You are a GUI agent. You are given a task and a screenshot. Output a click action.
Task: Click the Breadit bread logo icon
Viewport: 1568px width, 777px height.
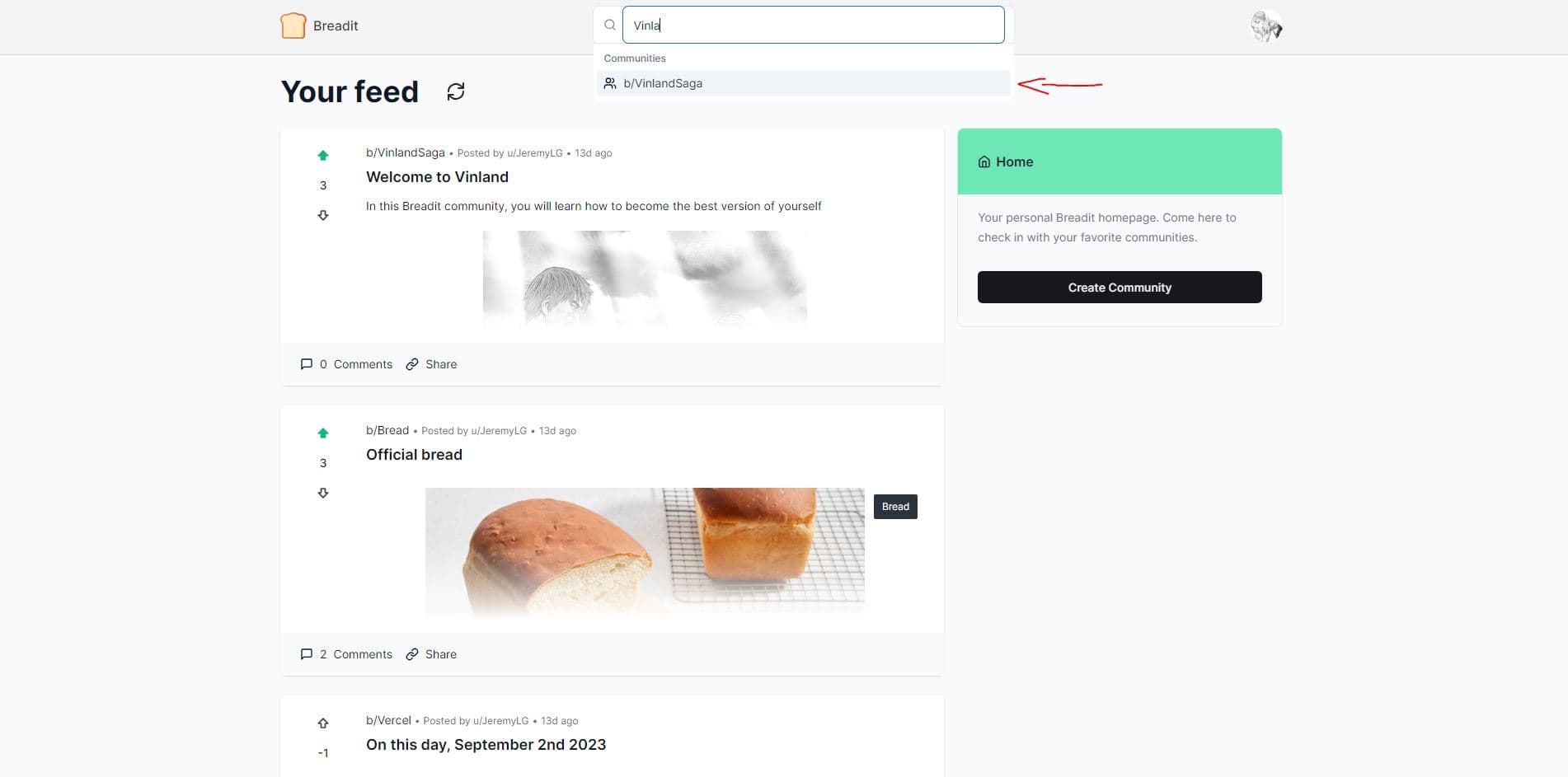coord(293,26)
